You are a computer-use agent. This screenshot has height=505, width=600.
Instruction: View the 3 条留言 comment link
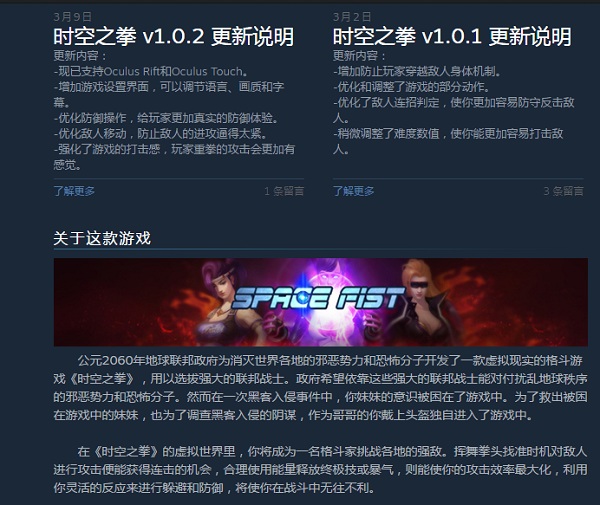[563, 191]
